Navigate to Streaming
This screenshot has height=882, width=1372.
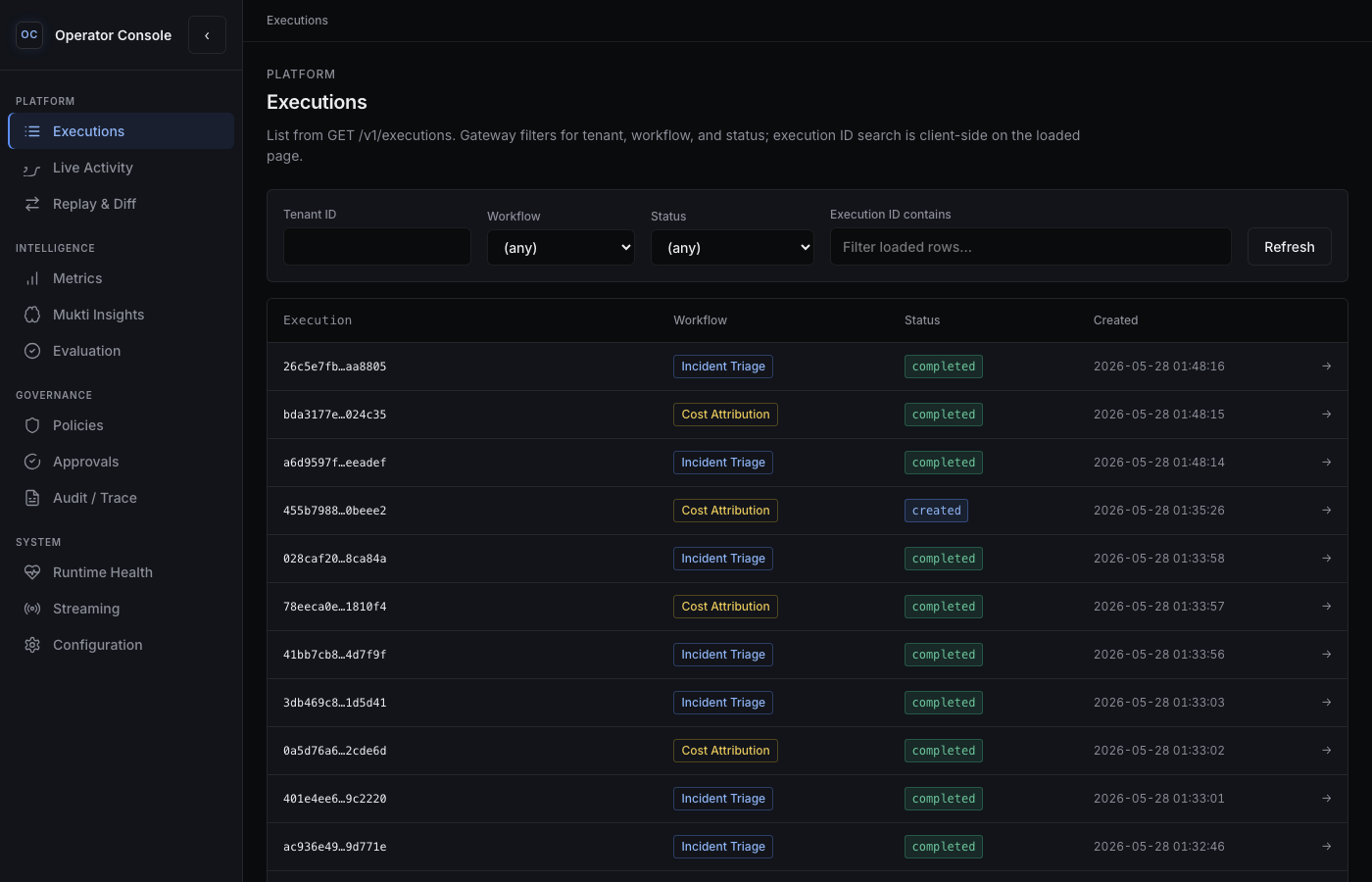click(x=122, y=609)
